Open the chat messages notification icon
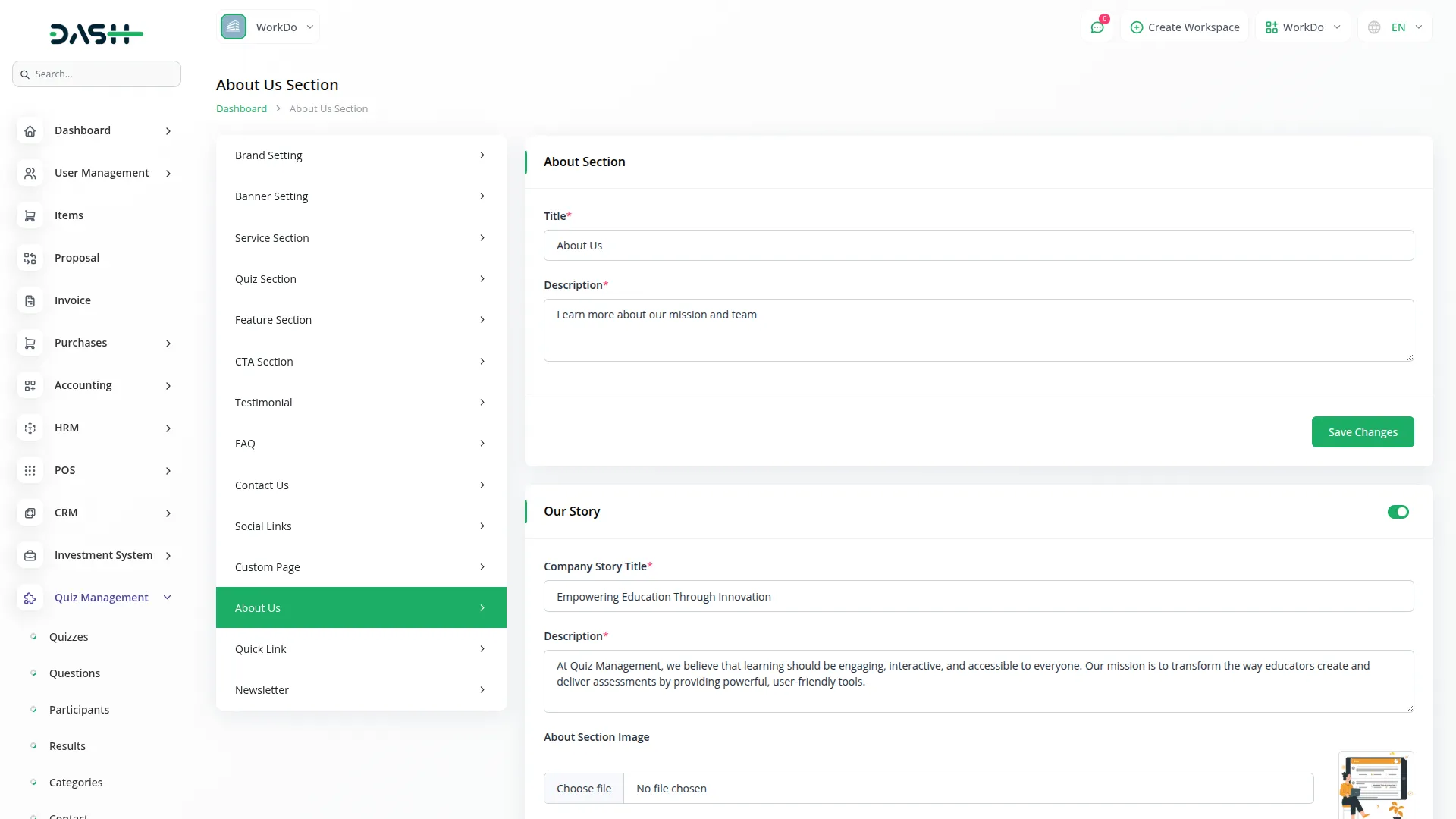The height and width of the screenshot is (819, 1456). coord(1097,27)
